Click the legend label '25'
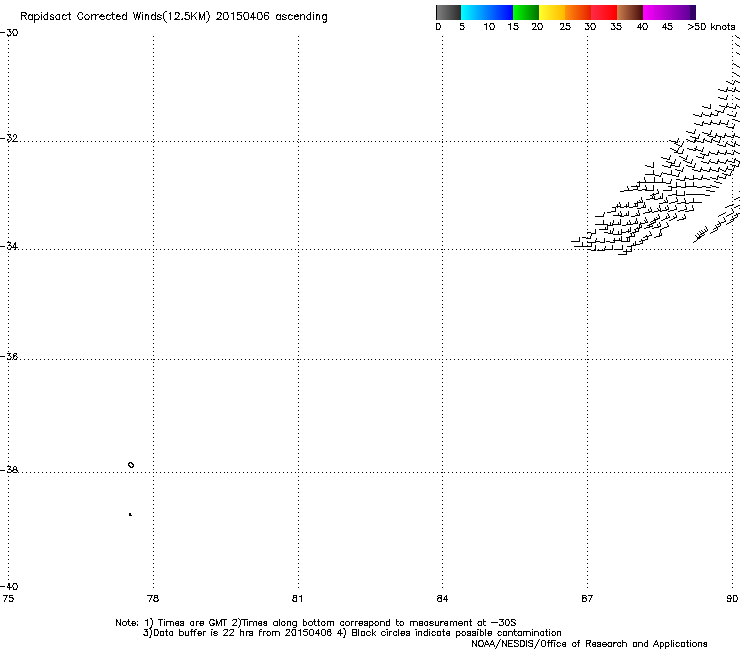740x650 pixels. (x=565, y=27)
